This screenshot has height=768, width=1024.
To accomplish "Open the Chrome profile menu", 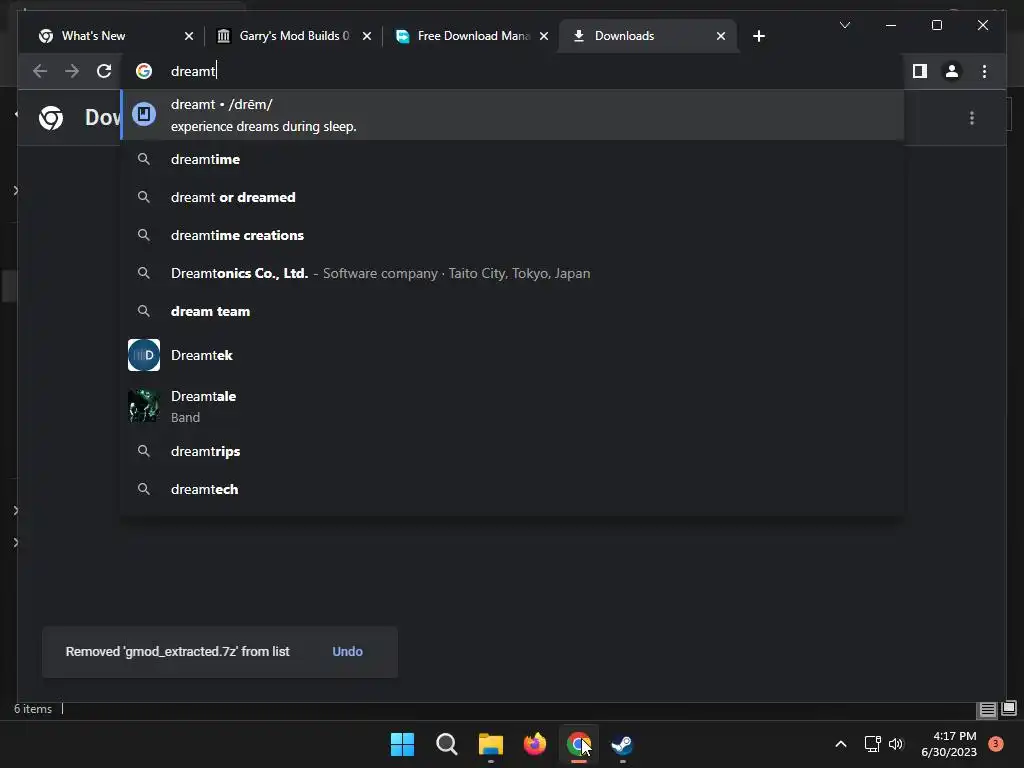I will 952,71.
